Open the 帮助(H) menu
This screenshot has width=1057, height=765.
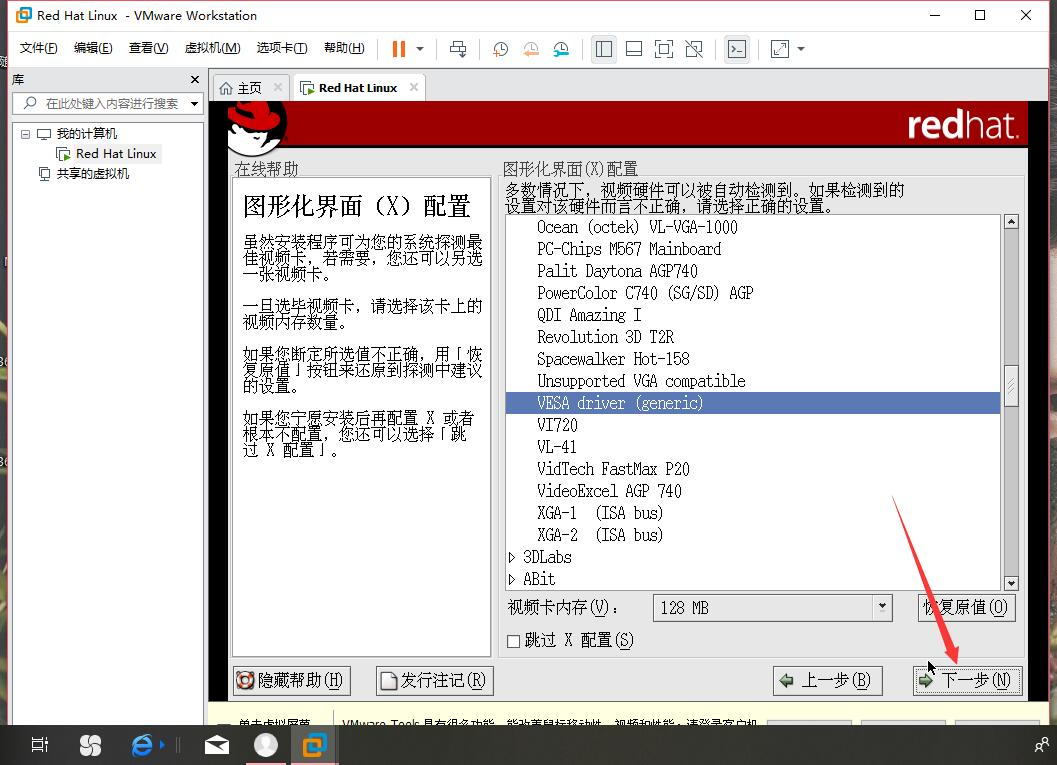pos(344,48)
